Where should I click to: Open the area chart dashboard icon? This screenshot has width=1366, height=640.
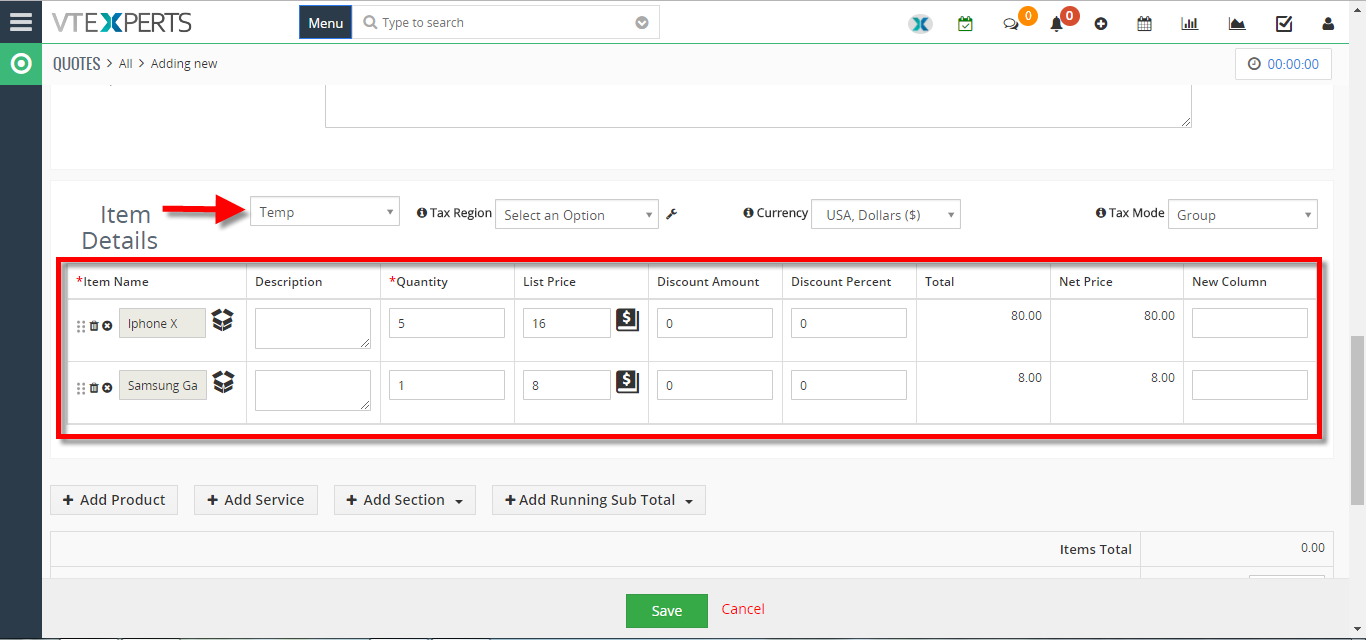tap(1237, 24)
